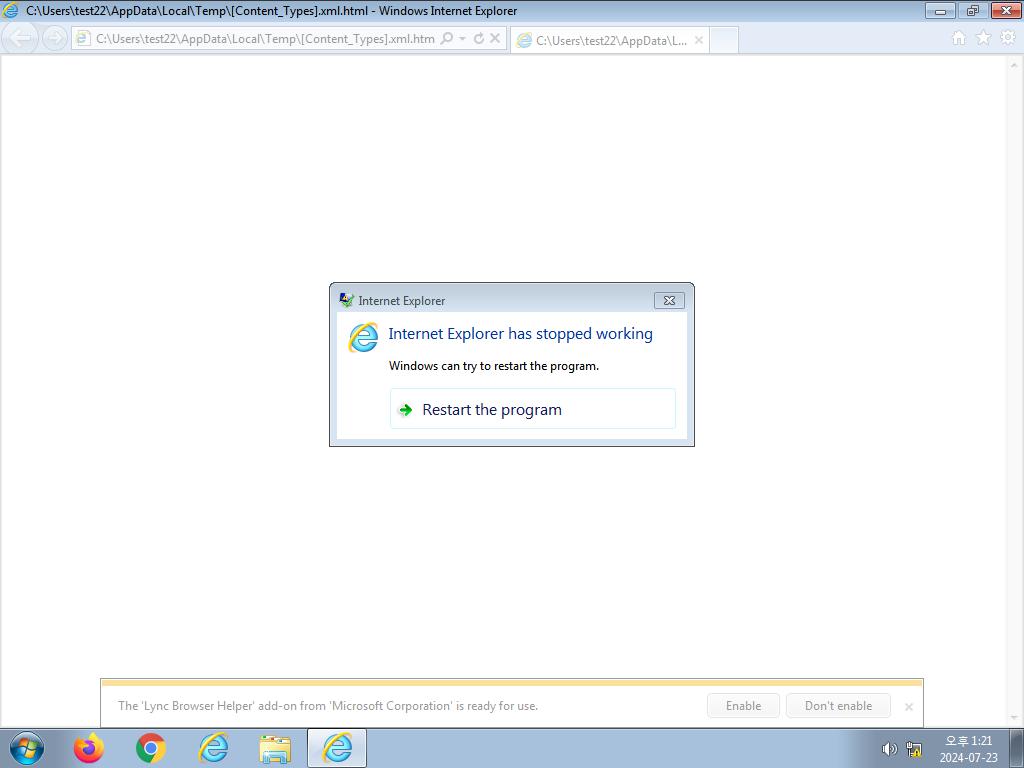Image resolution: width=1024 pixels, height=768 pixels.
Task: Click the page icon in address bar
Action: point(83,39)
